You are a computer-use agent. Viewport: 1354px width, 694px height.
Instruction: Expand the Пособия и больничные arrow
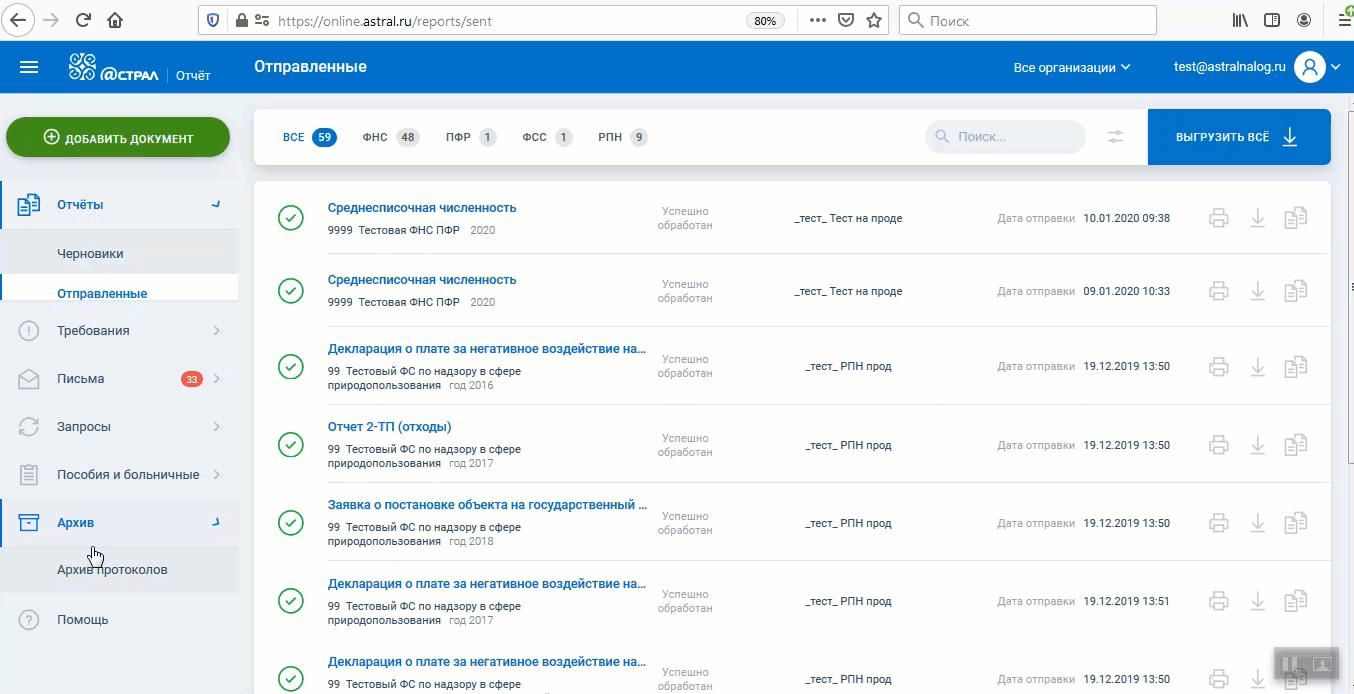point(217,475)
